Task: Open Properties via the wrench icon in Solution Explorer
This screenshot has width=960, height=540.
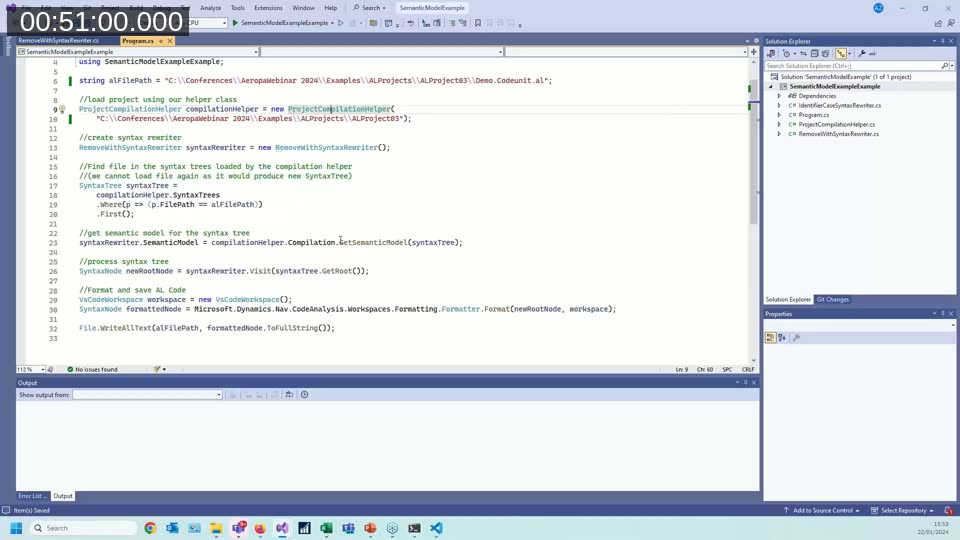Action: point(862,53)
